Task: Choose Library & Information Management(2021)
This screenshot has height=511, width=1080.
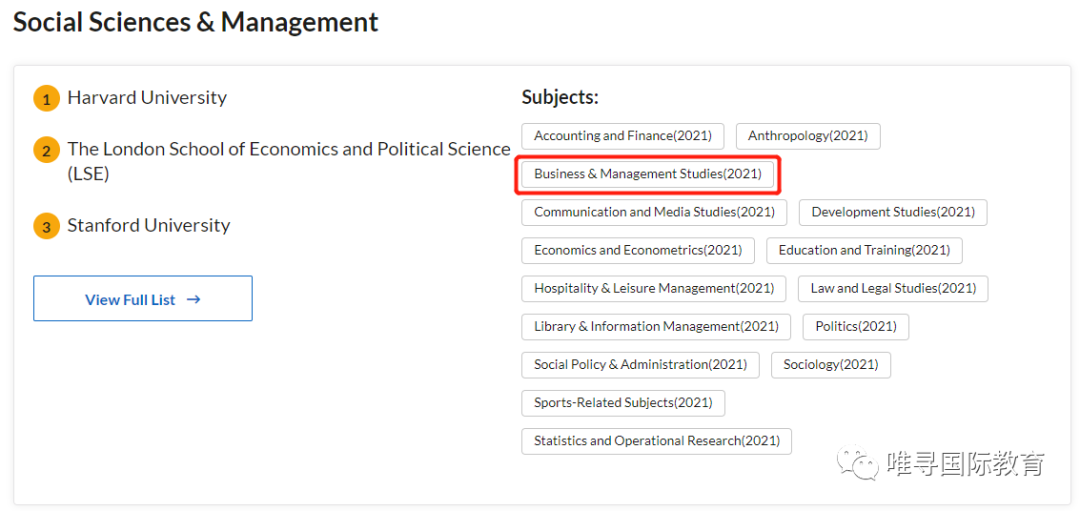Action: click(656, 326)
